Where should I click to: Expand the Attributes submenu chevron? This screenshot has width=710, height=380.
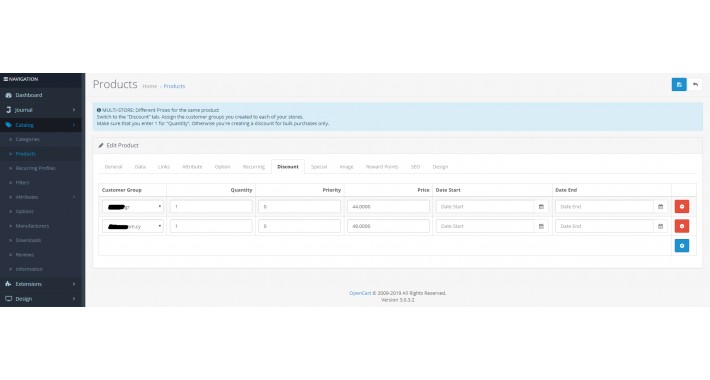74,197
